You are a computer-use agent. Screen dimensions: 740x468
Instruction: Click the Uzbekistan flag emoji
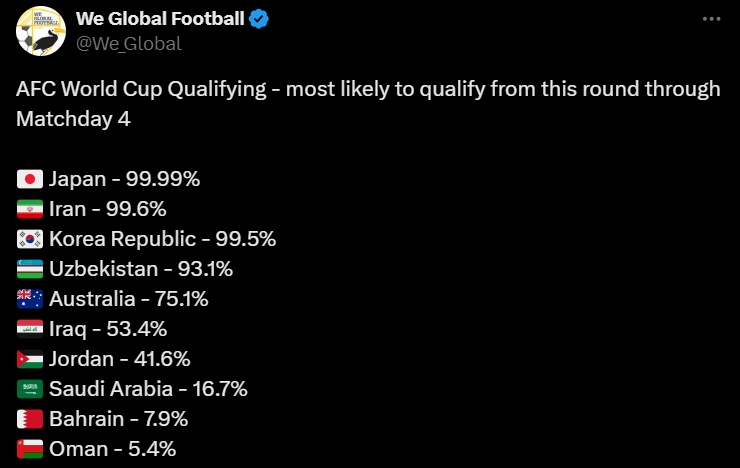[x=30, y=269]
